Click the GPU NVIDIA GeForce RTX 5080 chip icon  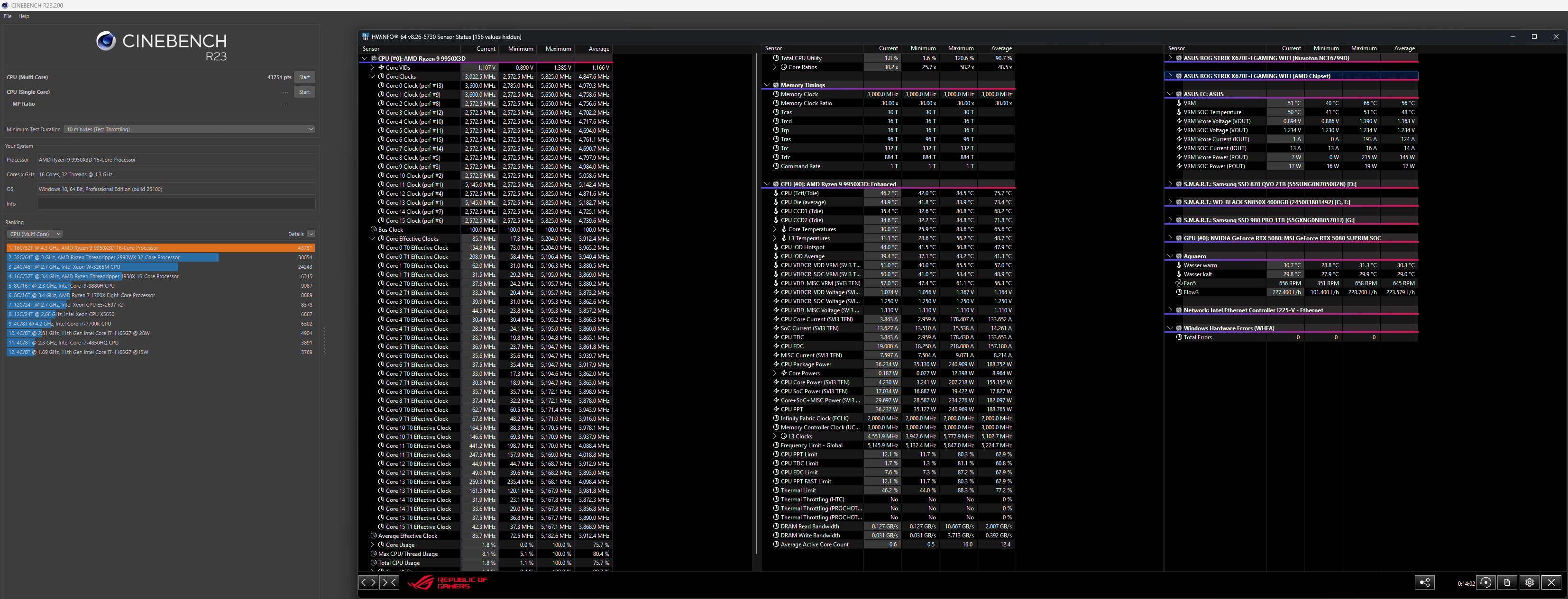coord(1179,238)
